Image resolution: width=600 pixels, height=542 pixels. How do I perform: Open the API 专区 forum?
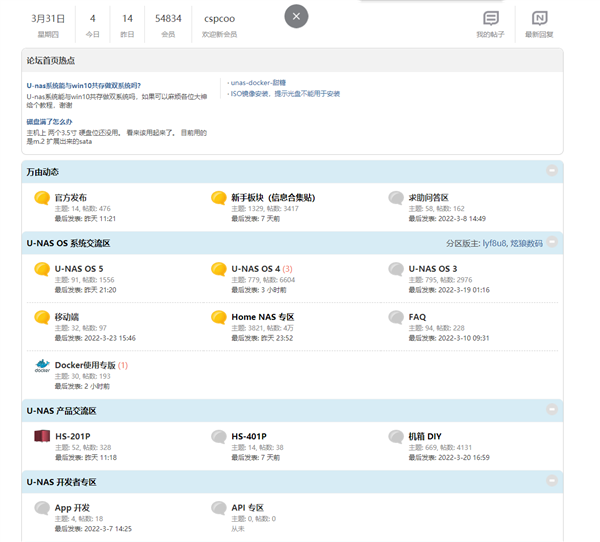(248, 508)
